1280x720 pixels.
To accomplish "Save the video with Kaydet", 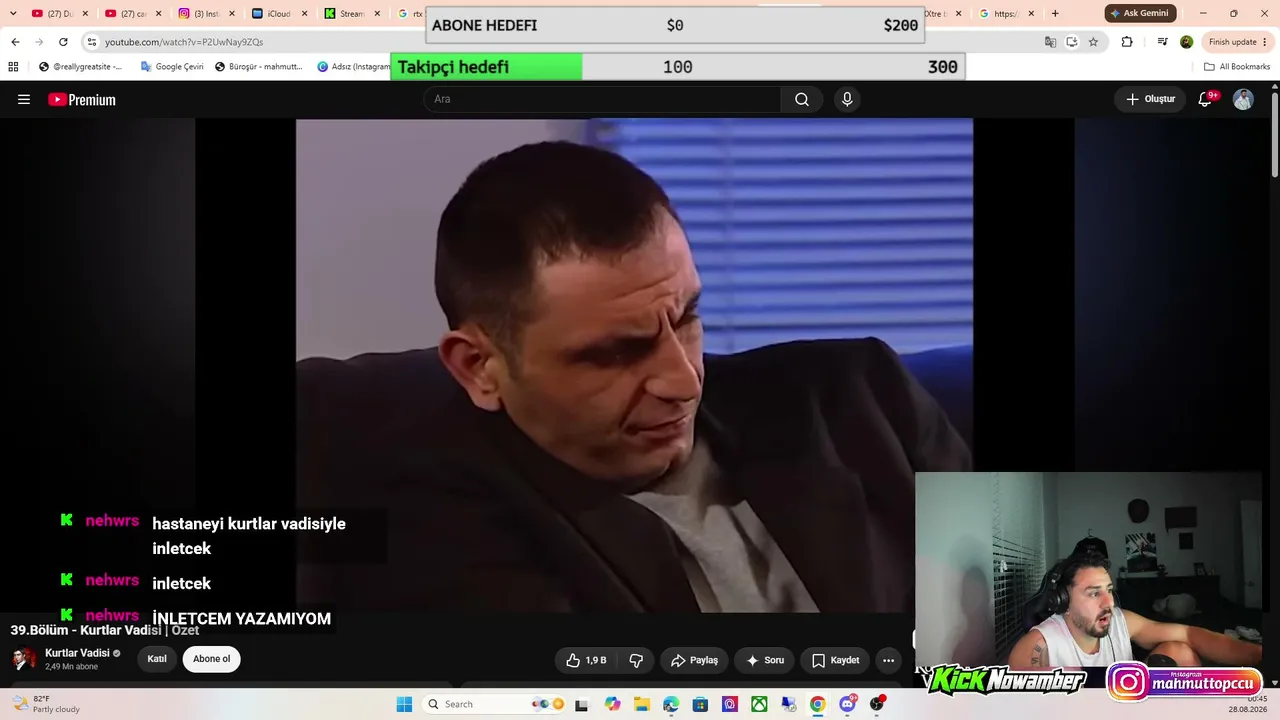I will click(835, 660).
